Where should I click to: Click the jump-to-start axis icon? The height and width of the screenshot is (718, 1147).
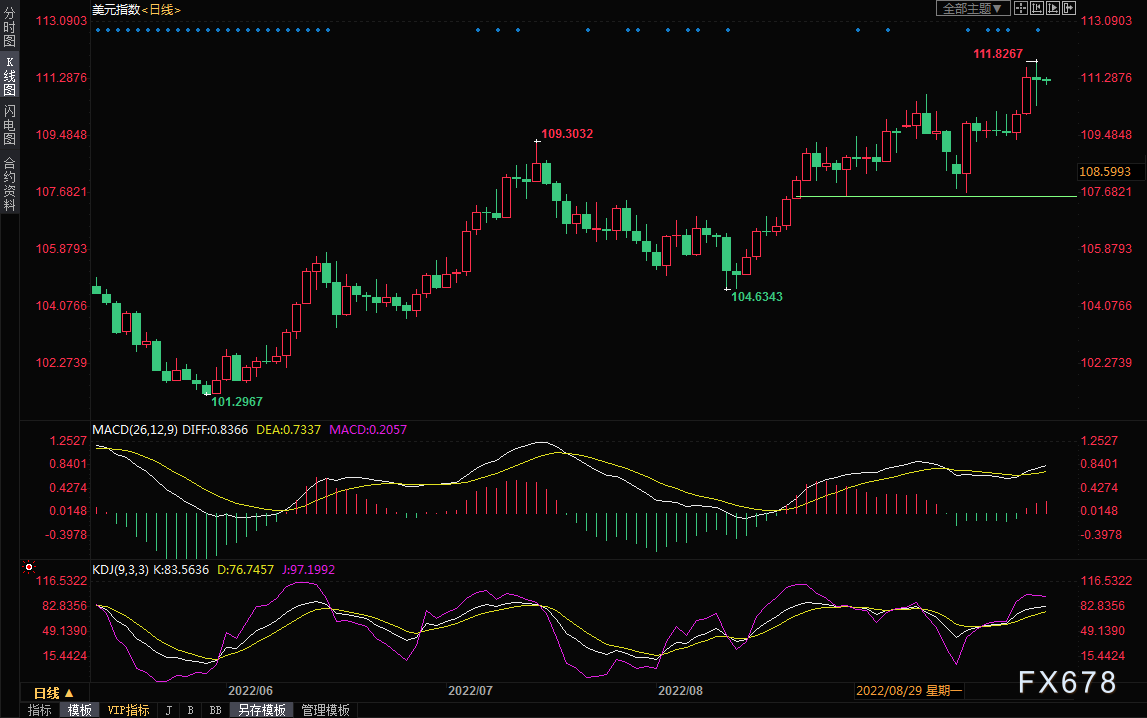[1037, 8]
